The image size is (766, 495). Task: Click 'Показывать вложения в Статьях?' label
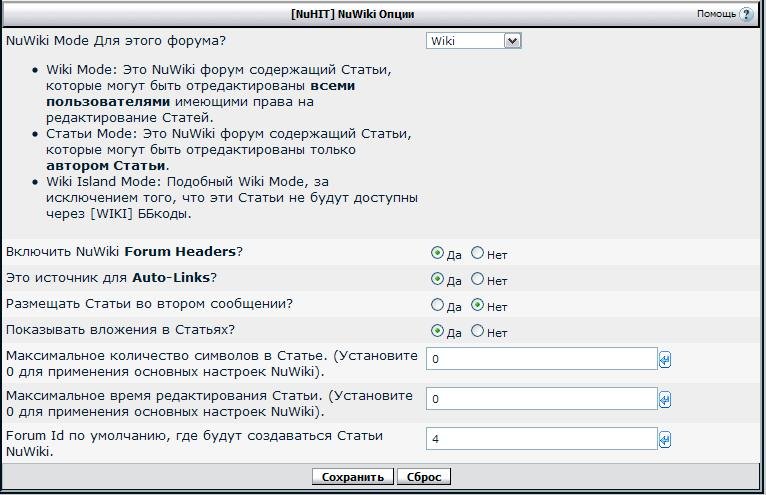click(x=120, y=330)
